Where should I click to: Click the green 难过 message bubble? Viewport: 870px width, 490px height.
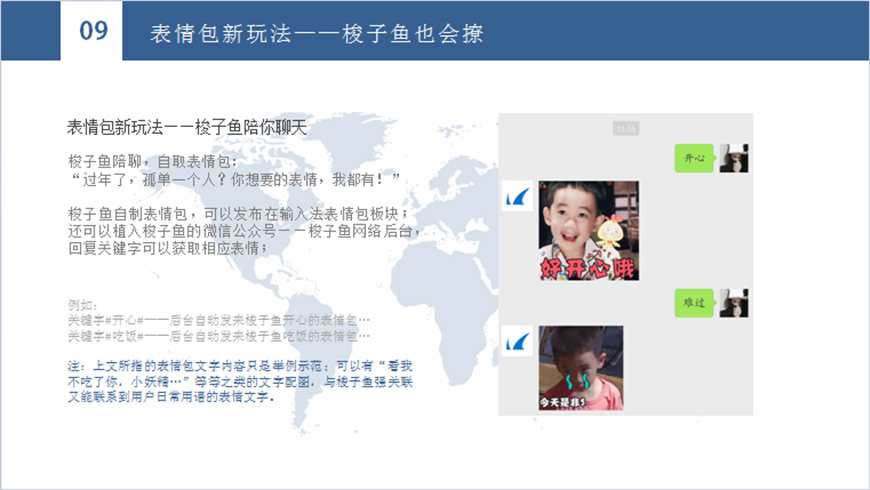(x=694, y=303)
